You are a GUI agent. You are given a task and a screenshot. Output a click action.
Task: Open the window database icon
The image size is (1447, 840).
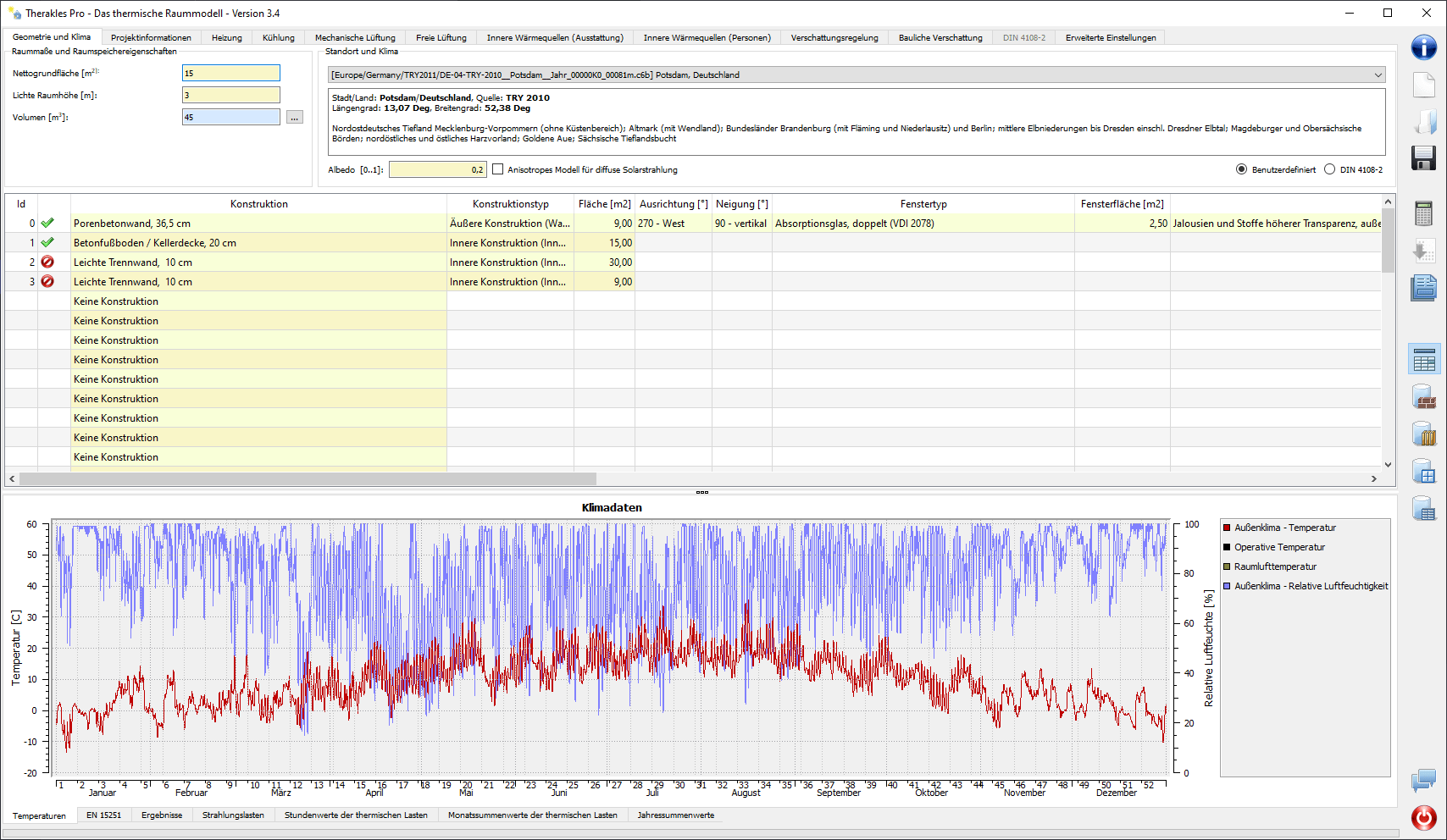(1424, 471)
